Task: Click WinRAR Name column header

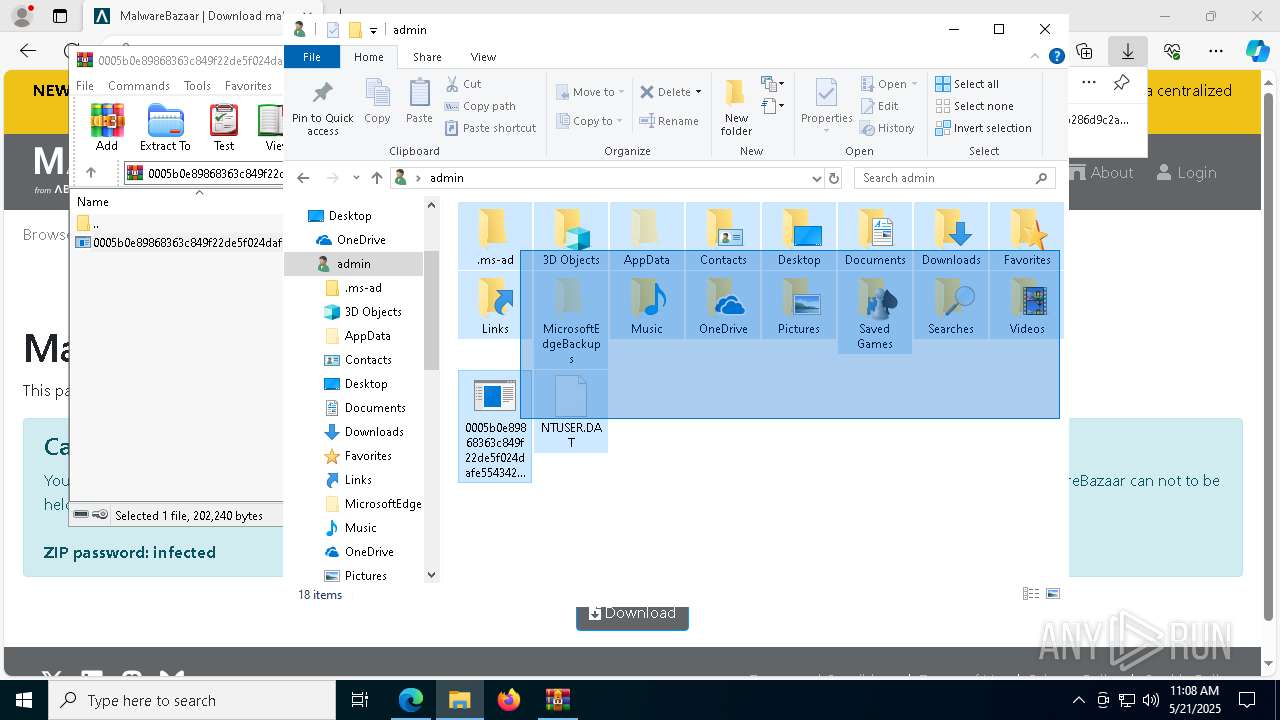Action: coord(177,201)
